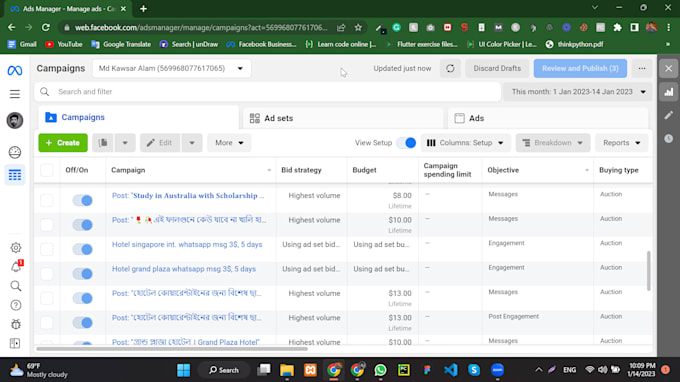The height and width of the screenshot is (382, 680).
Task: Open the Columns: Setup dropdown
Action: click(x=465, y=143)
